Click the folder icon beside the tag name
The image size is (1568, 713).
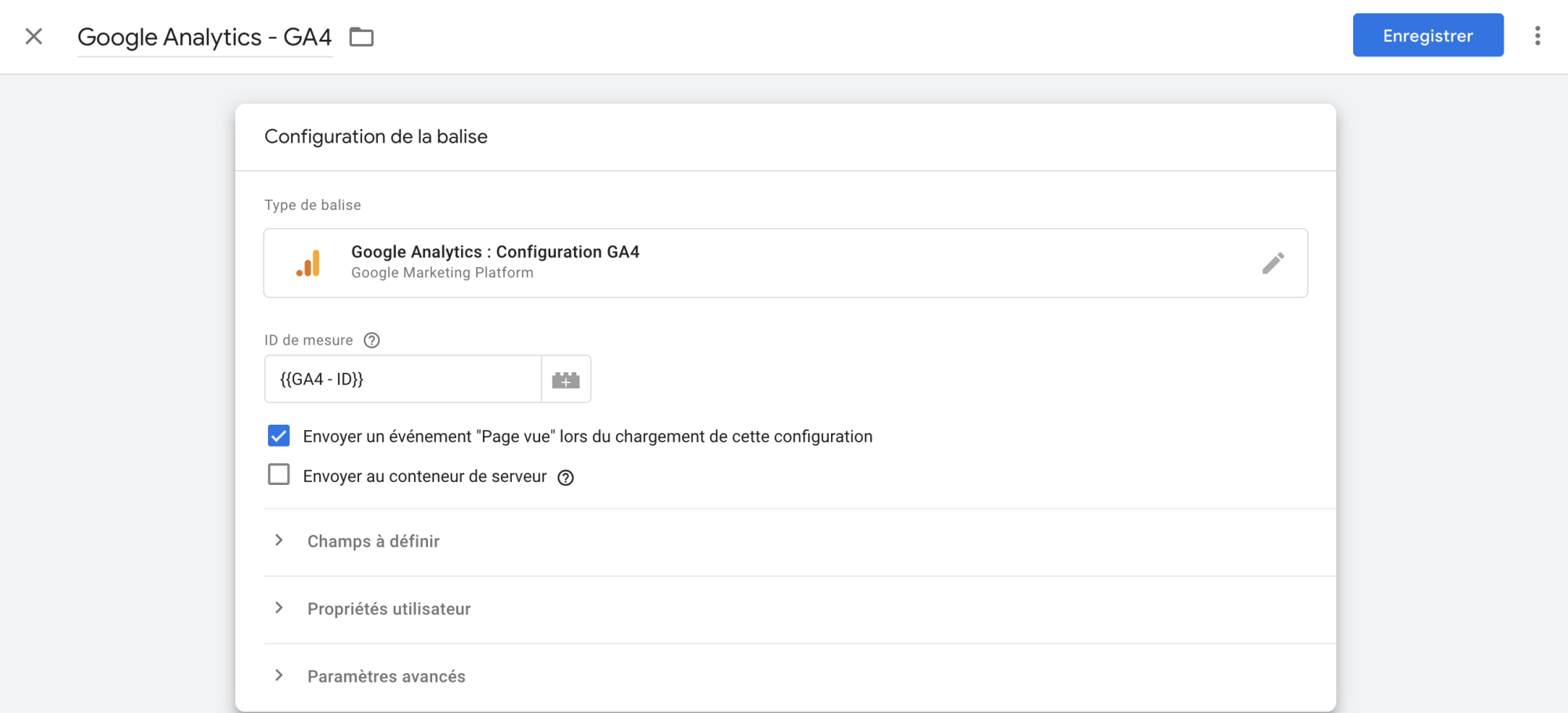(361, 37)
